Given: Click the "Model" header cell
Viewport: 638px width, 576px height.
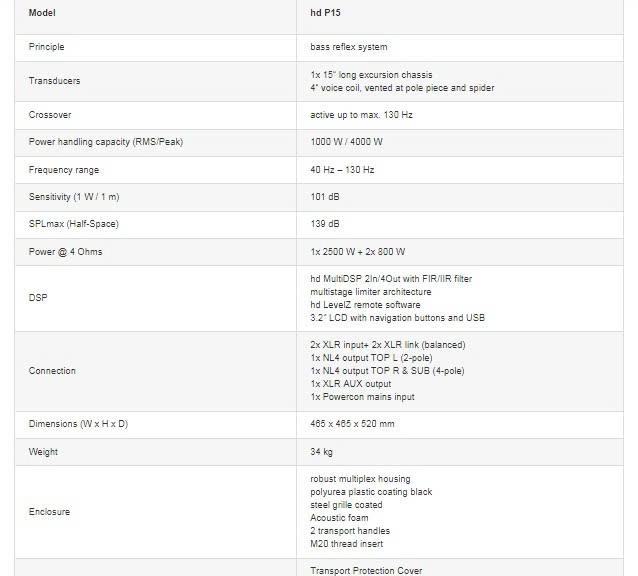Looking at the screenshot, I should [x=42, y=13].
